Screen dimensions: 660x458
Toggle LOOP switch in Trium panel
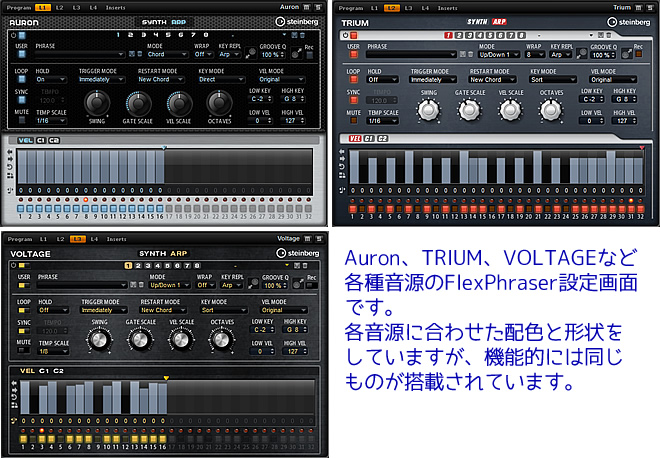[x=354, y=80]
